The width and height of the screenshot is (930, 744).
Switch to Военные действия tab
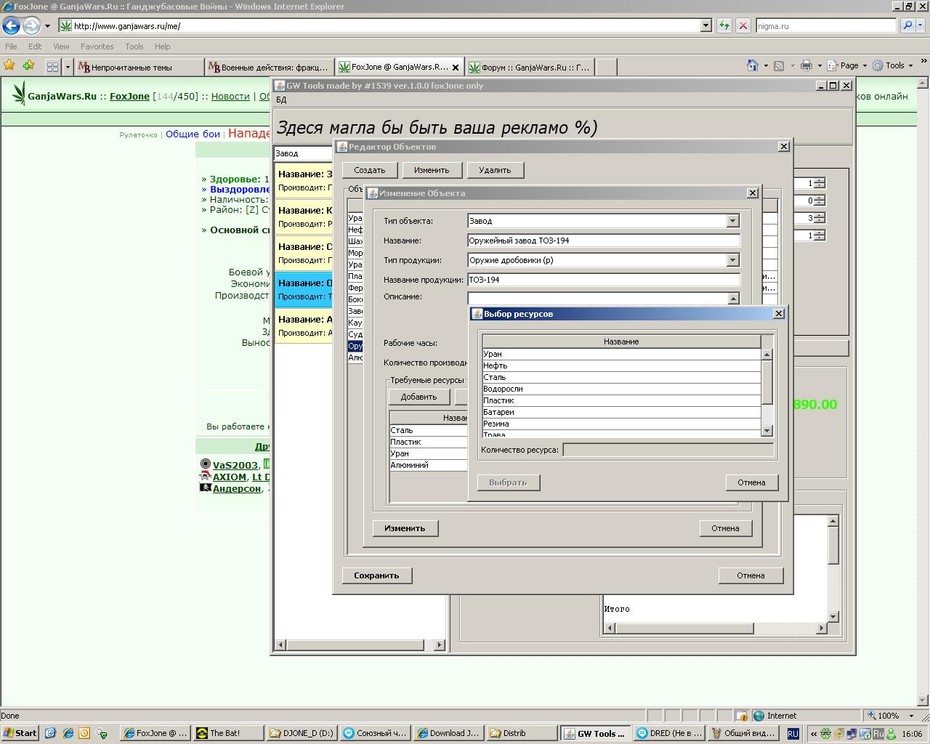pyautogui.click(x=269, y=67)
